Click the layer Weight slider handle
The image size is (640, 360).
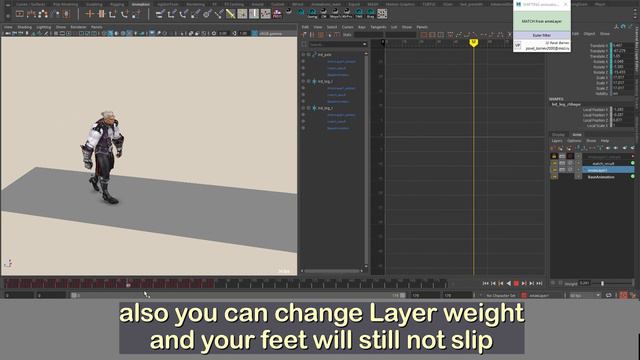(x=602, y=283)
